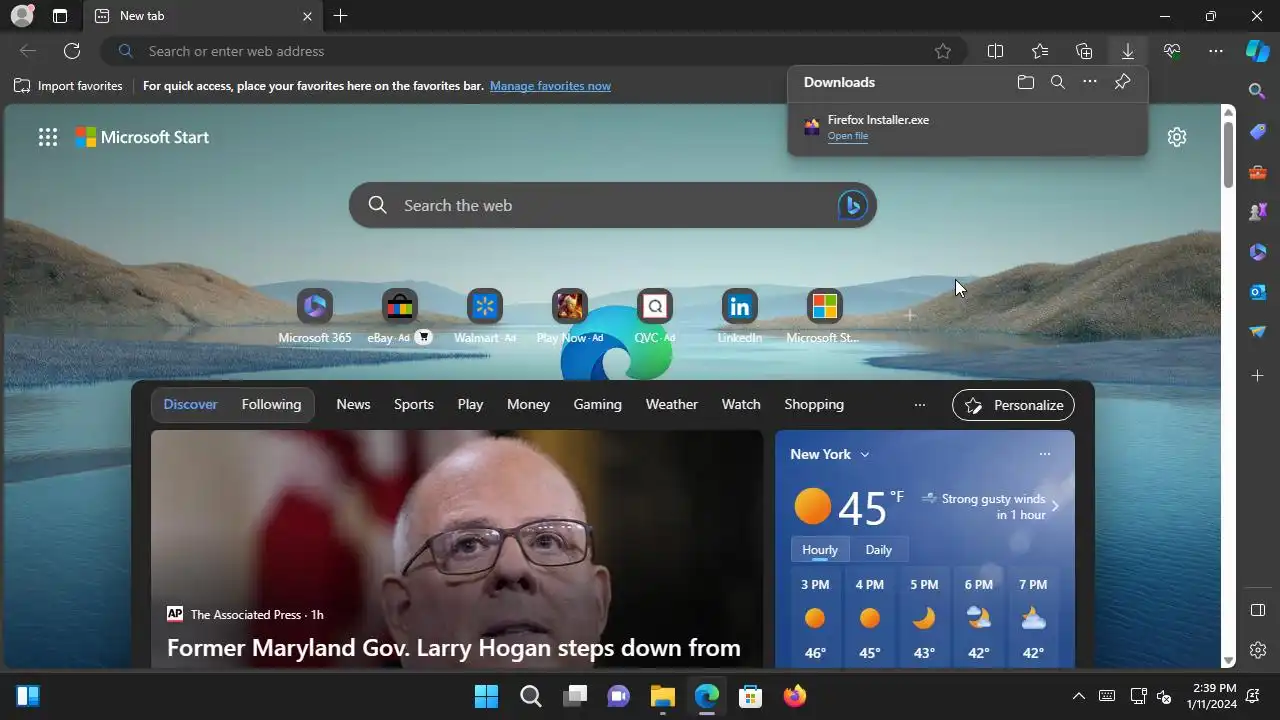Expand the Strong gusty winds alert arrow
The height and width of the screenshot is (720, 1280).
coord(1054,506)
